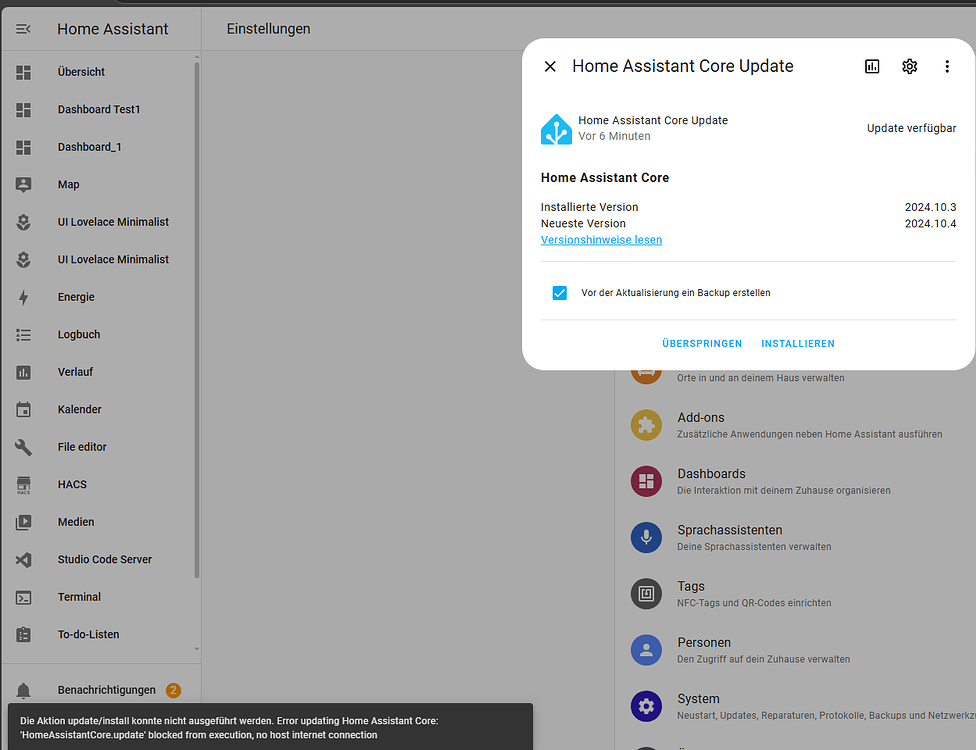Click the Dashboards entry title text
976x750 pixels.
point(711,474)
